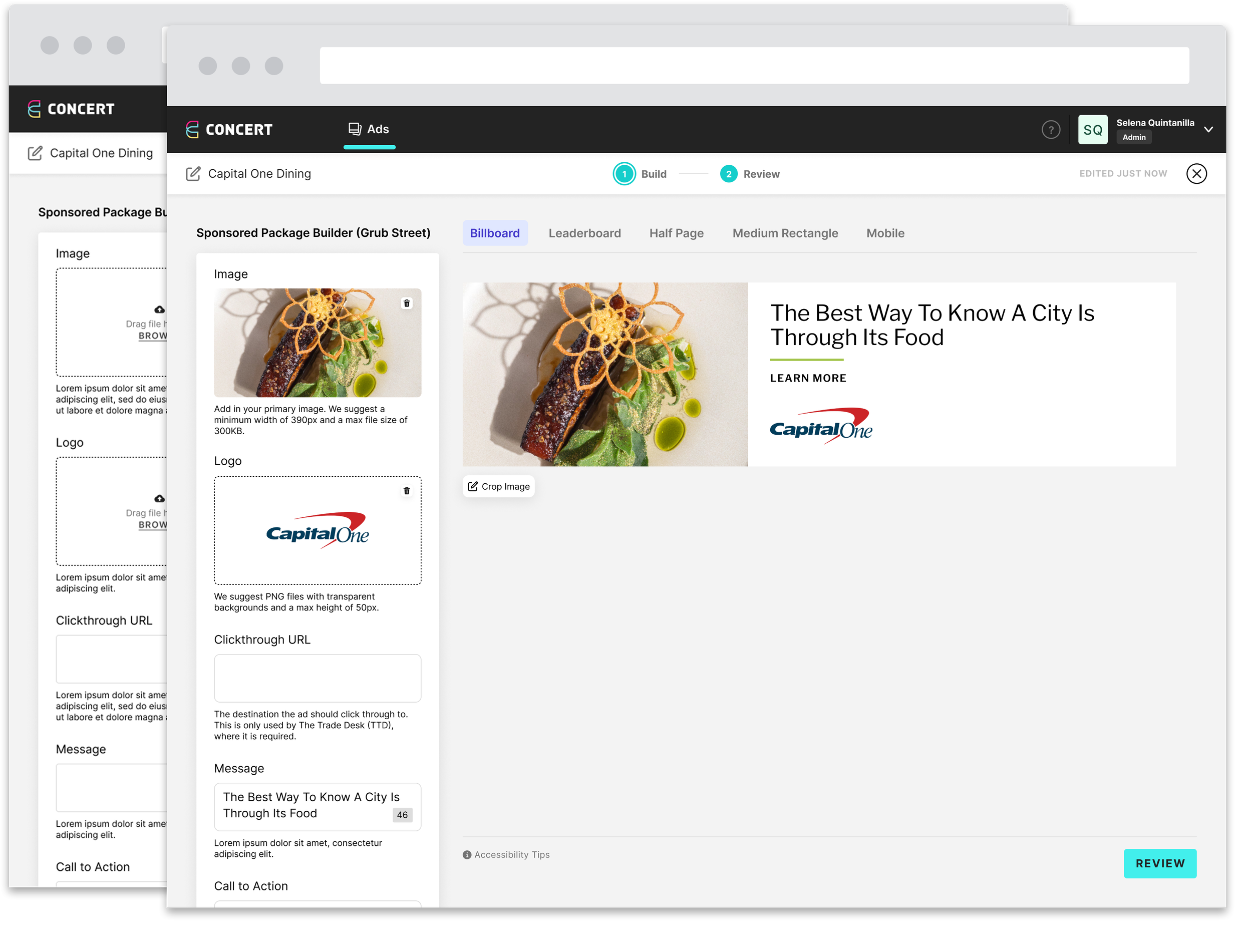This screenshot has width=1252, height=952.
Task: Click the Concert logo in the back window
Action: [71, 109]
